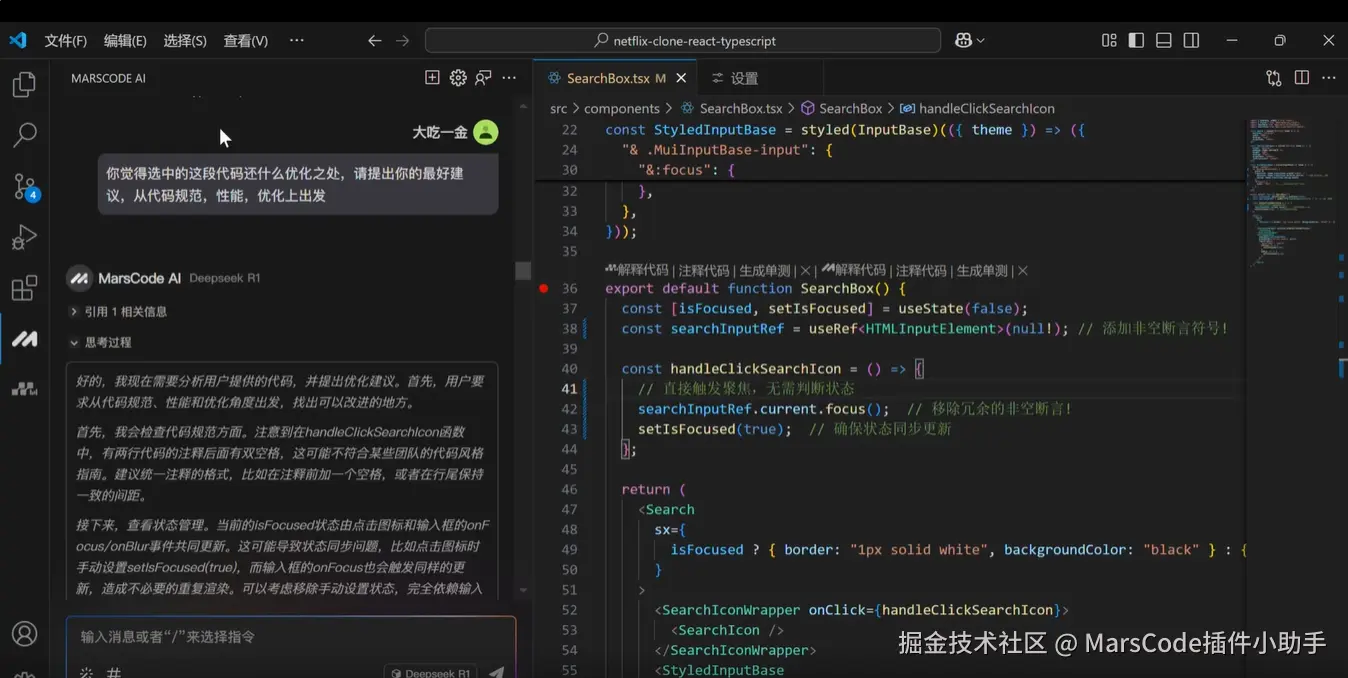Collapse the 思考过程 section
This screenshot has height=678, width=1348.
tap(100, 342)
